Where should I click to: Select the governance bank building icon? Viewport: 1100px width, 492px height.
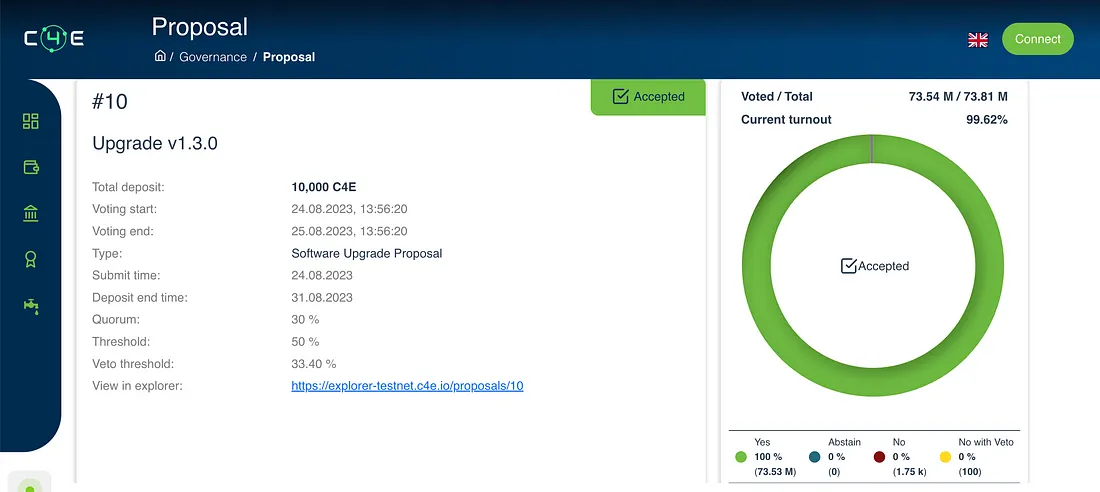[30, 213]
